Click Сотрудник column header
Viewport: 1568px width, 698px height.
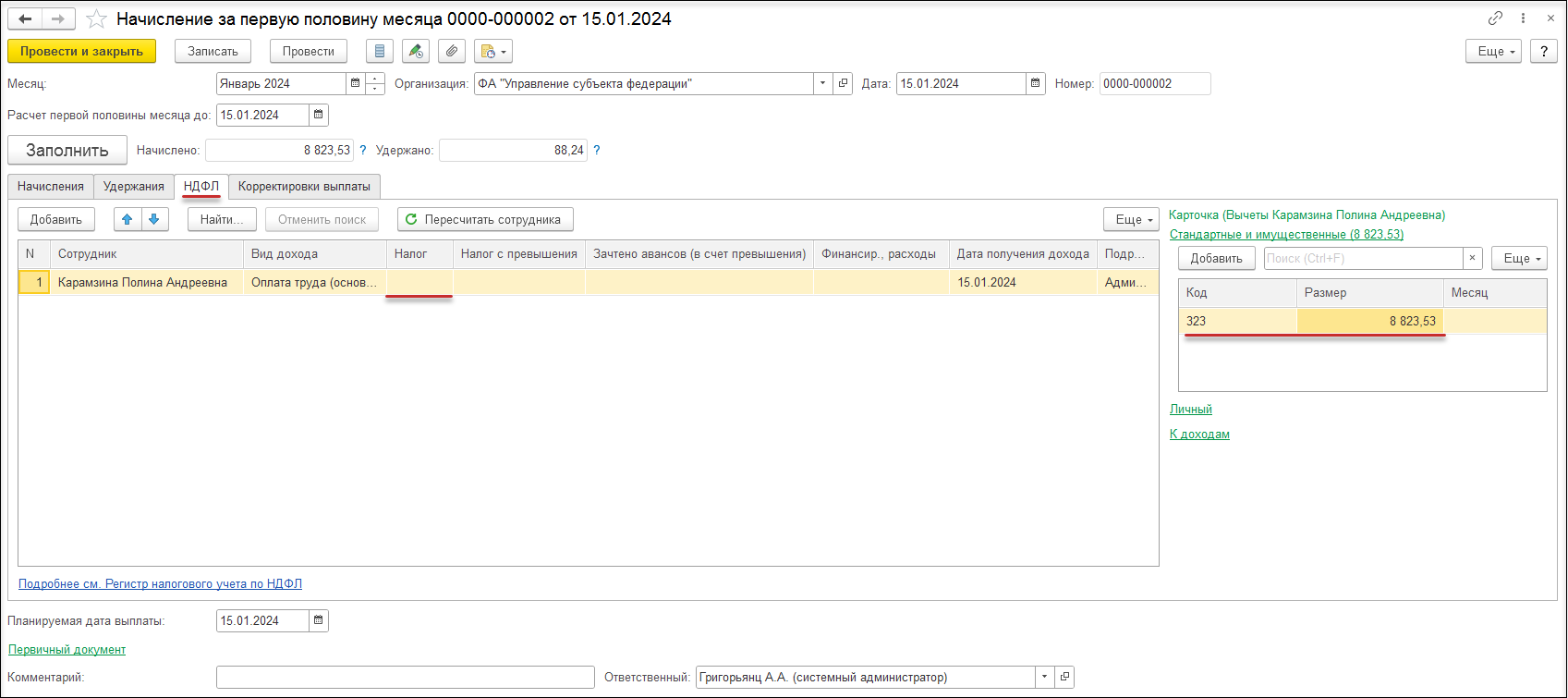(x=147, y=253)
